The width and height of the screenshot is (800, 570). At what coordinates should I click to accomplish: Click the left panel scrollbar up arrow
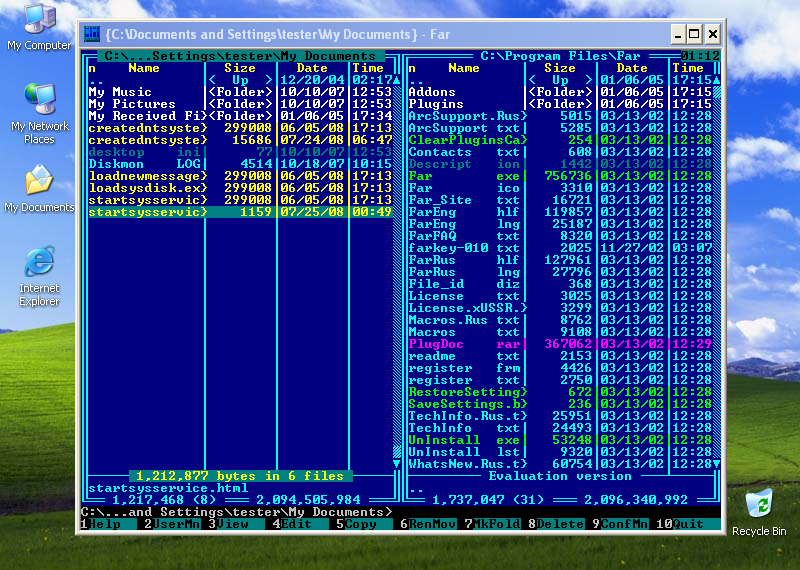point(396,80)
